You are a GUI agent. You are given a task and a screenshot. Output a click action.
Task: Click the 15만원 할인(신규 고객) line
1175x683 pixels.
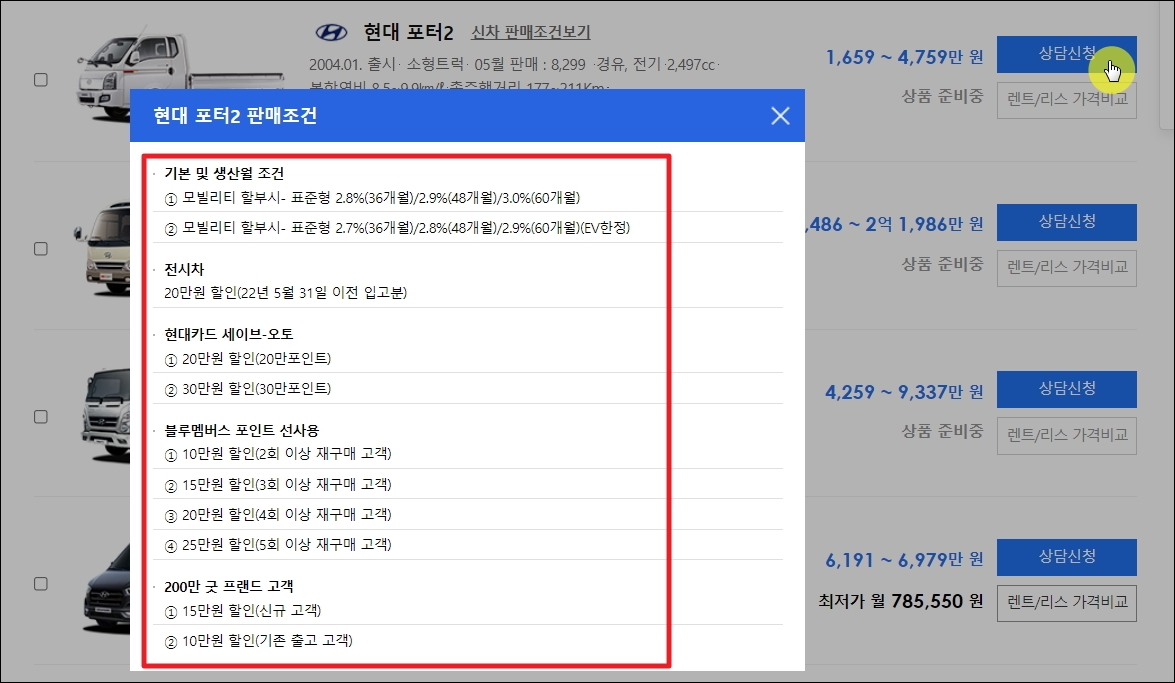pos(243,611)
